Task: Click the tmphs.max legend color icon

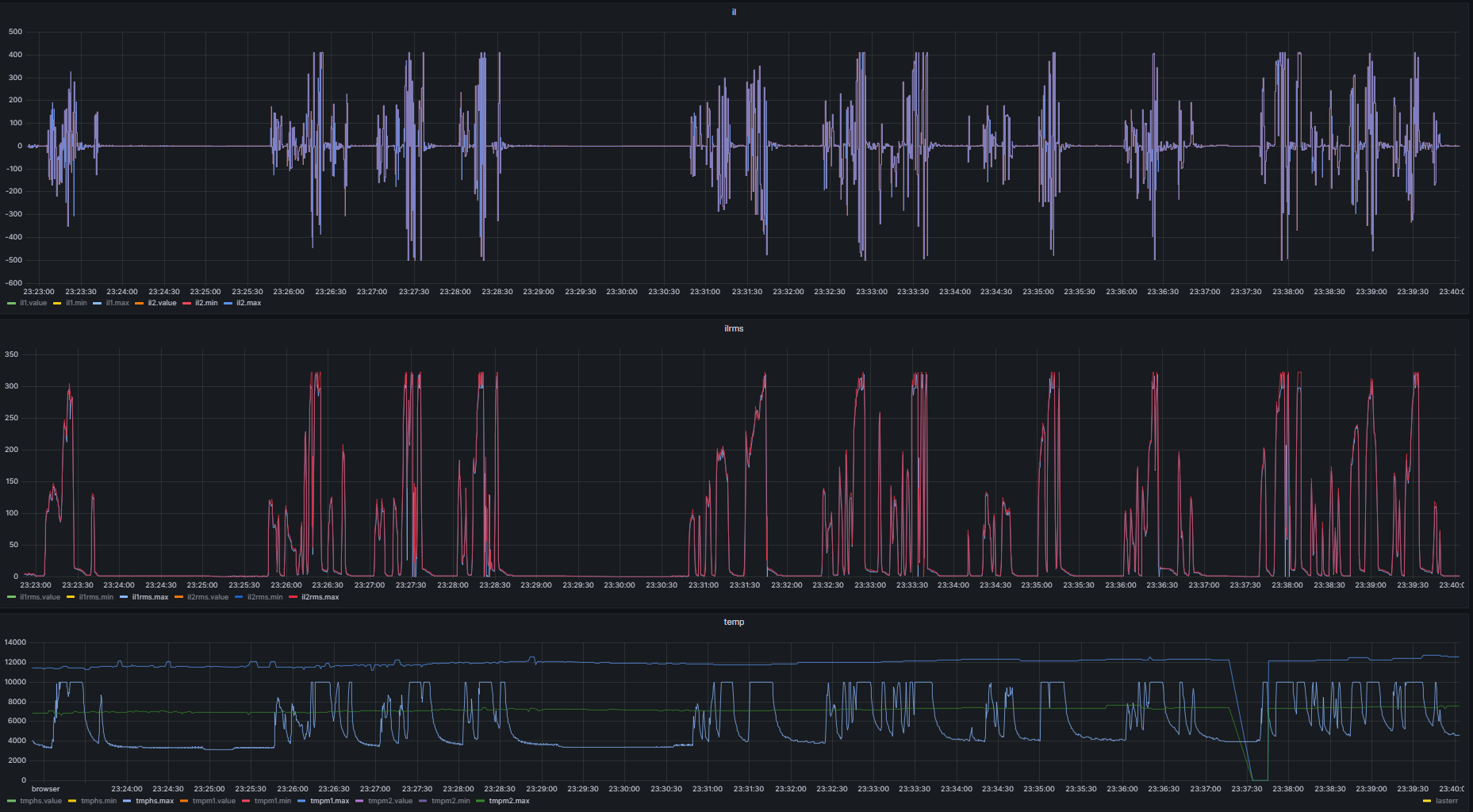Action: click(128, 801)
